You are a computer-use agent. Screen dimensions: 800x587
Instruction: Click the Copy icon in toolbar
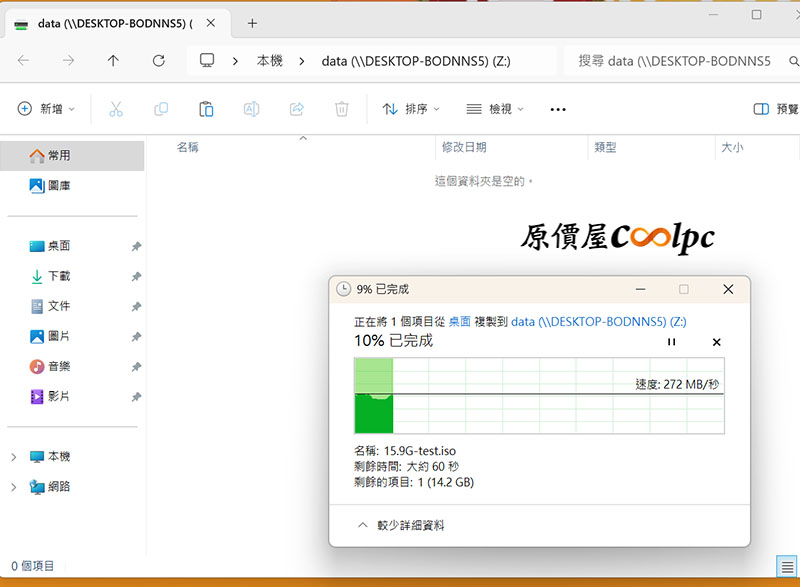point(161,109)
